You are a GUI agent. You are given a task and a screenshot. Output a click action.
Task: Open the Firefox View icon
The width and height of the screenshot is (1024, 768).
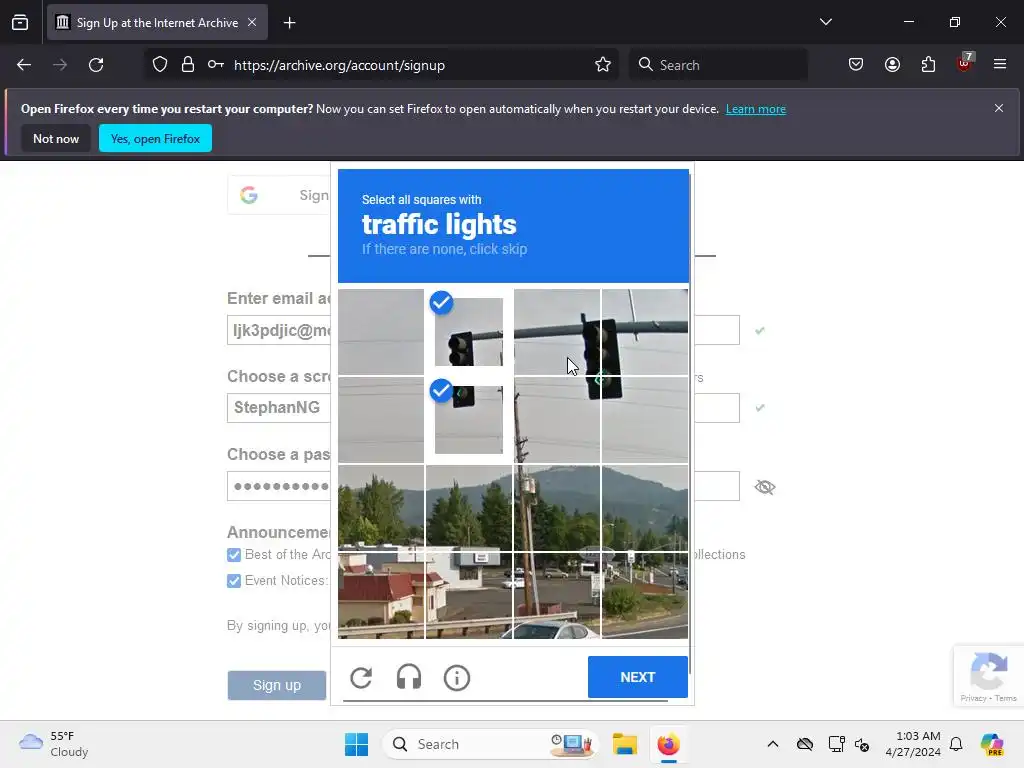[x=20, y=23]
